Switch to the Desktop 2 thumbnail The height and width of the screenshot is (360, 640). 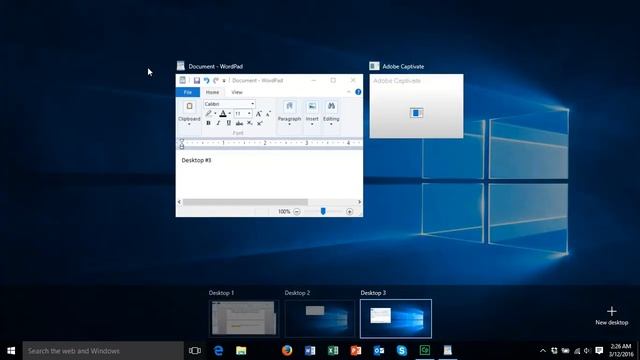click(x=320, y=318)
